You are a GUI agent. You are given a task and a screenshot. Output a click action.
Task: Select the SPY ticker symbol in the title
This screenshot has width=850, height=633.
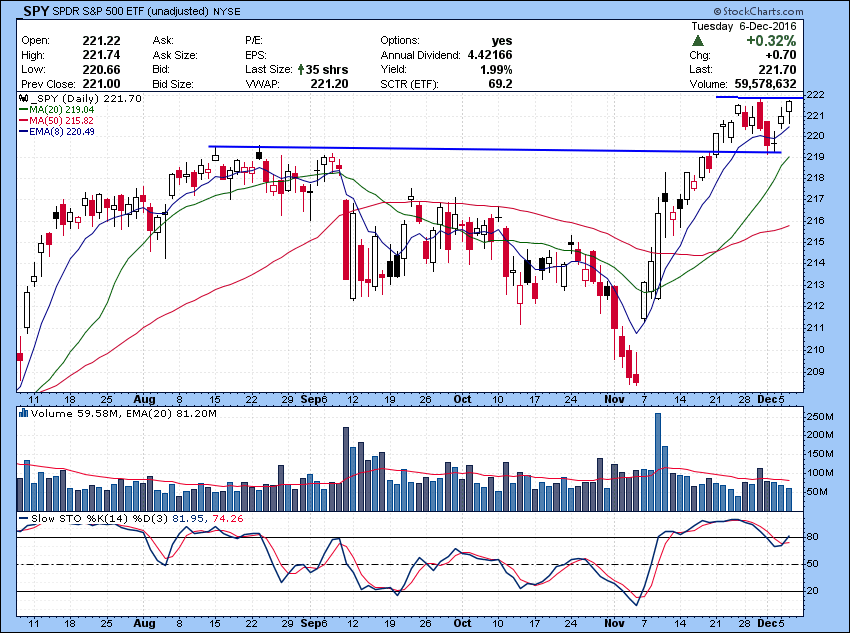(x=36, y=11)
